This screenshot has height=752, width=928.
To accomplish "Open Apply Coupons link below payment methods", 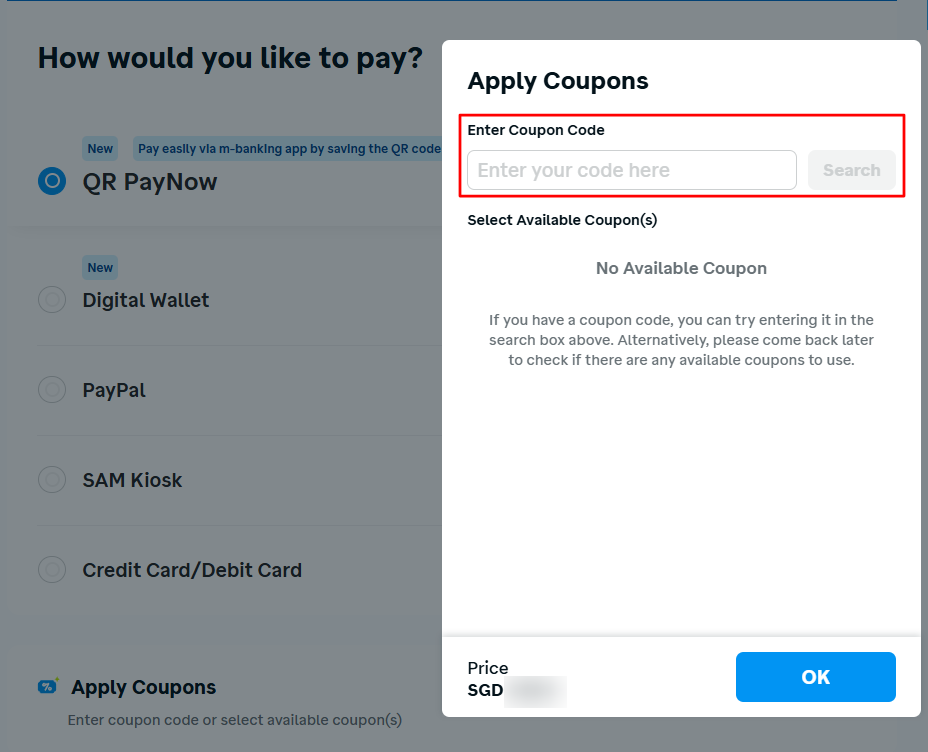I will point(144,687).
